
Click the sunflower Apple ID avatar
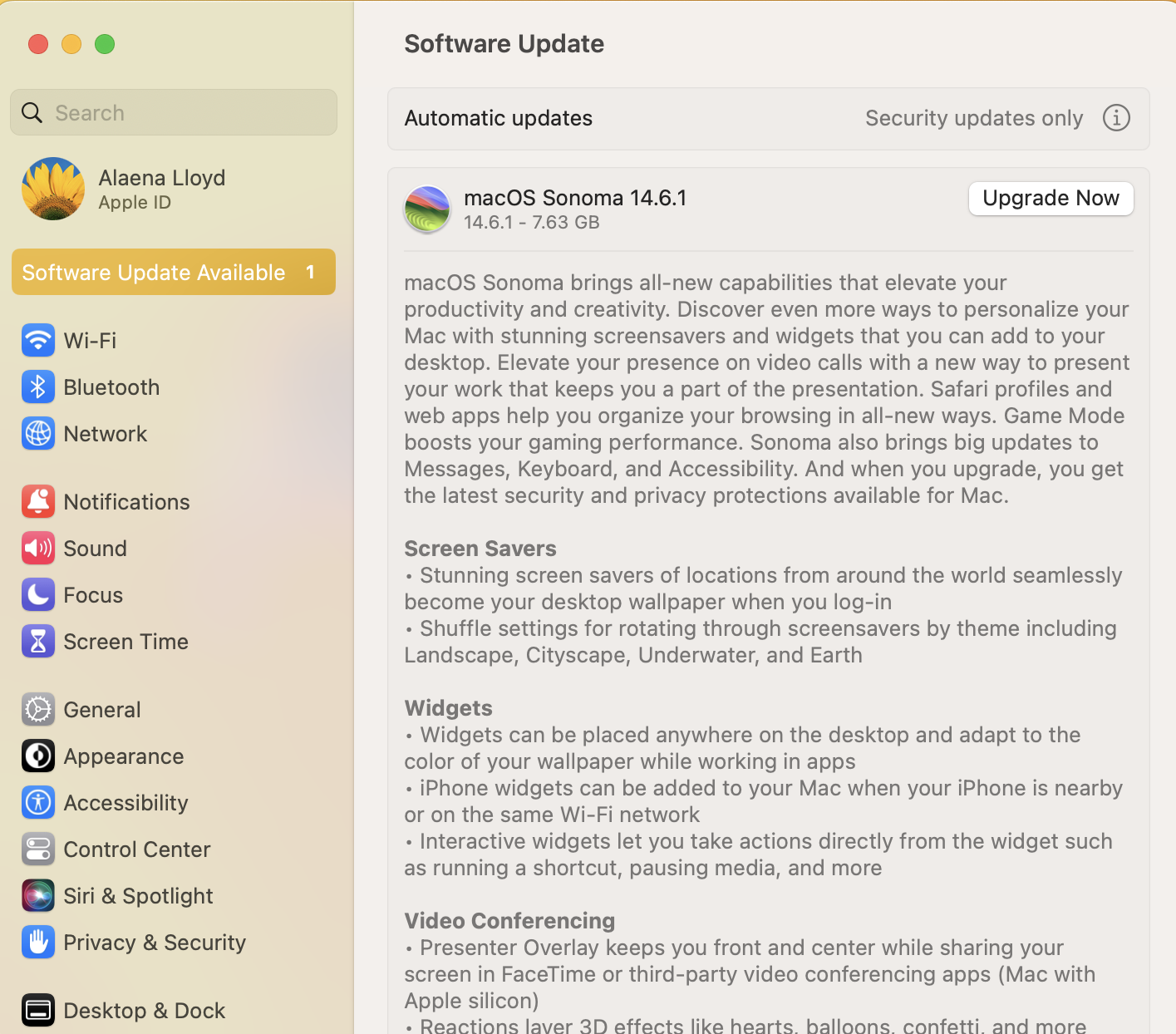[x=53, y=189]
